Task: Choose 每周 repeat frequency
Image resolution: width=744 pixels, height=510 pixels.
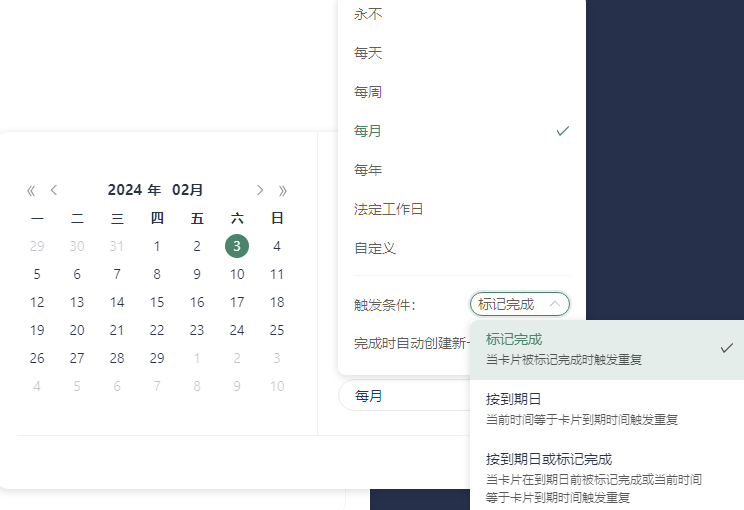Action: (368, 92)
